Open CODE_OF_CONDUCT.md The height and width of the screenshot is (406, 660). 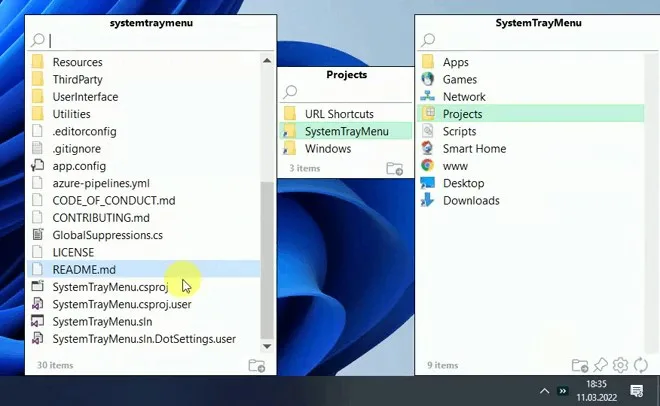tap(144, 200)
